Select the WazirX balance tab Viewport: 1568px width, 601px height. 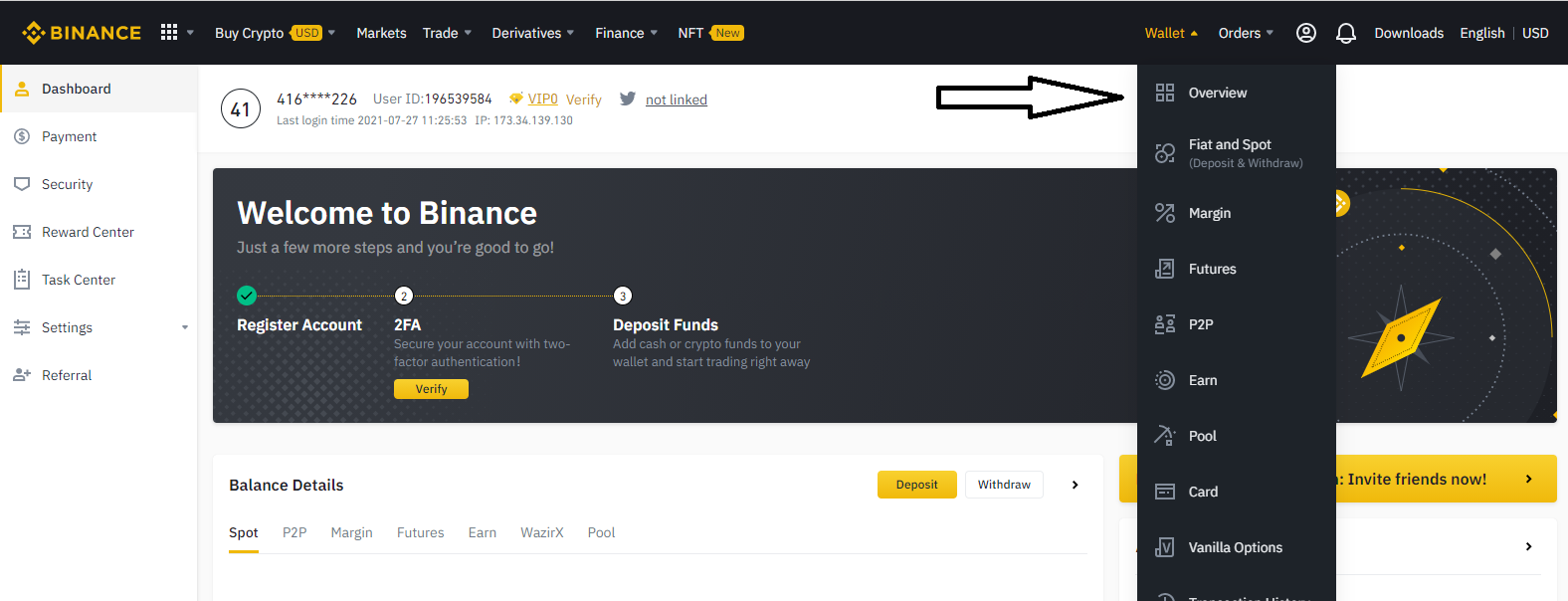pyautogui.click(x=542, y=533)
